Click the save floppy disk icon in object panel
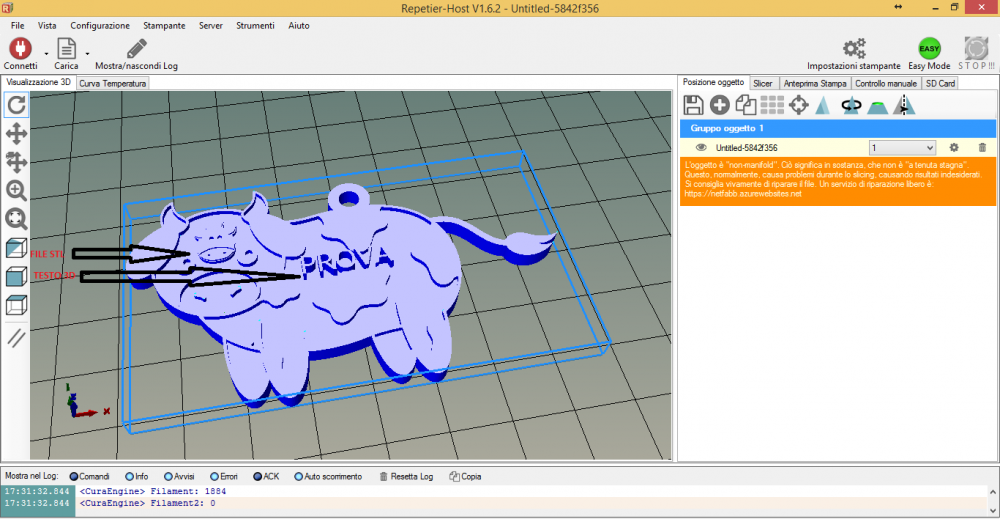Image resolution: width=1000 pixels, height=519 pixels. [x=693, y=105]
